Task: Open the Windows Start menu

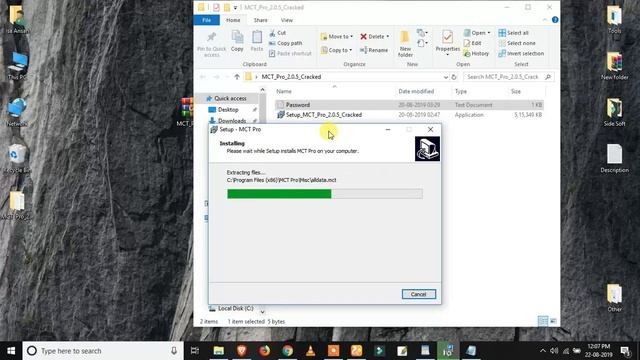Action: click(x=11, y=351)
